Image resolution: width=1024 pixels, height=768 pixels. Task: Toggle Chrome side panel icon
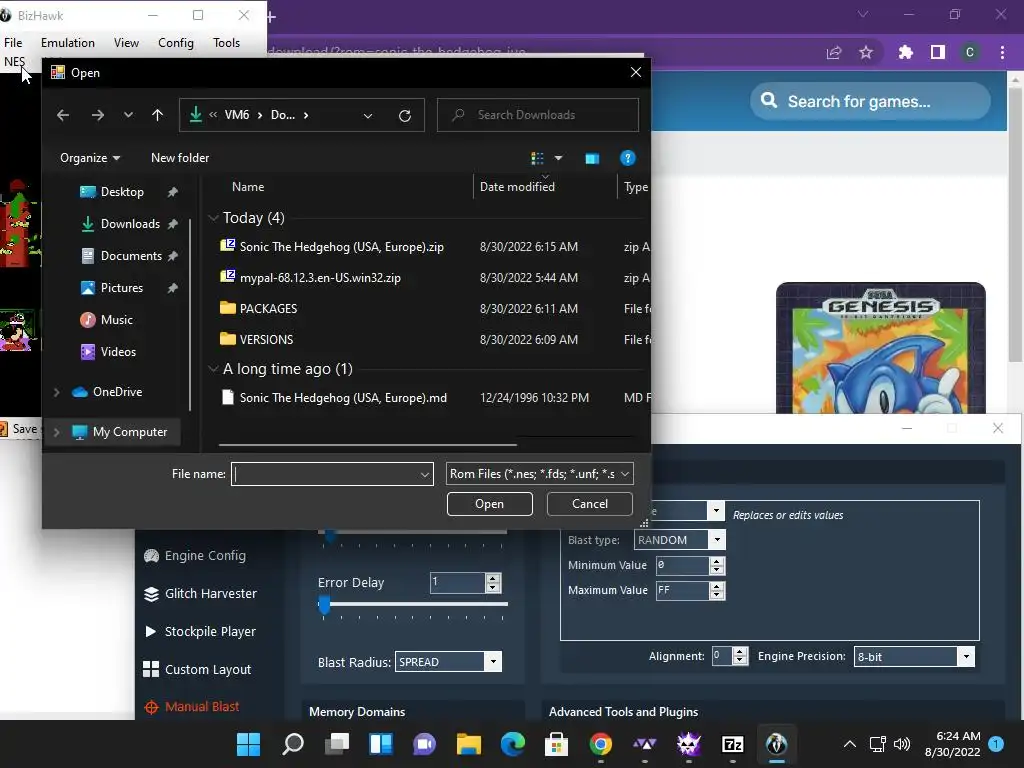pyautogui.click(x=938, y=52)
